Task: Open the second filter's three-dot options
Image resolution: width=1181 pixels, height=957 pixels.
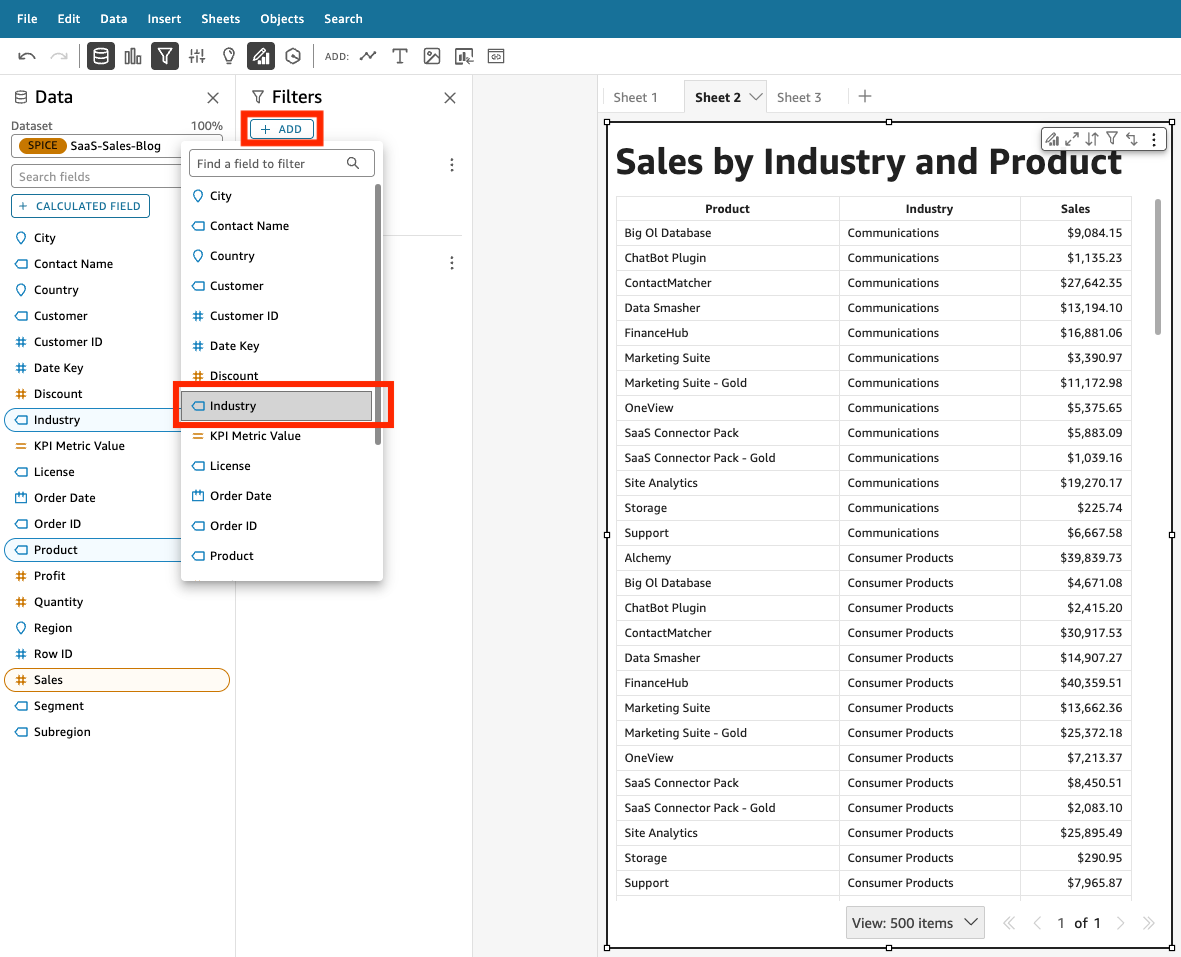Action: click(x=452, y=263)
